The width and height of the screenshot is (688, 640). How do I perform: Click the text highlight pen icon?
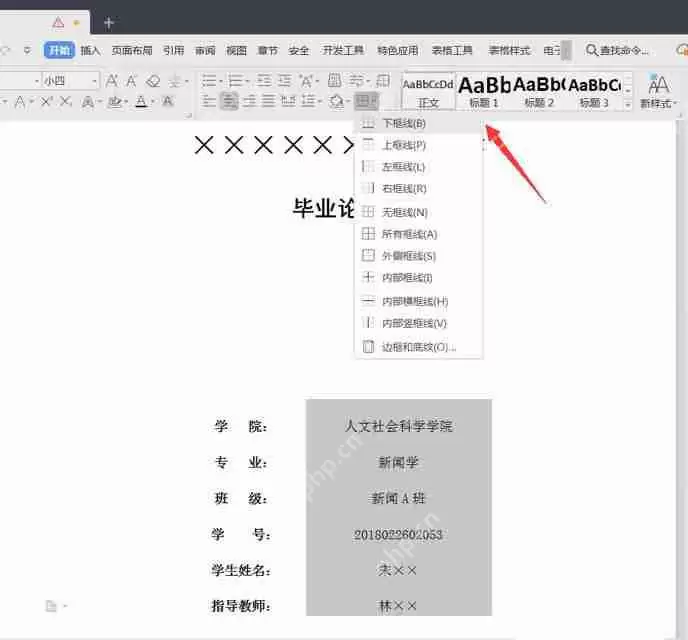tap(115, 102)
